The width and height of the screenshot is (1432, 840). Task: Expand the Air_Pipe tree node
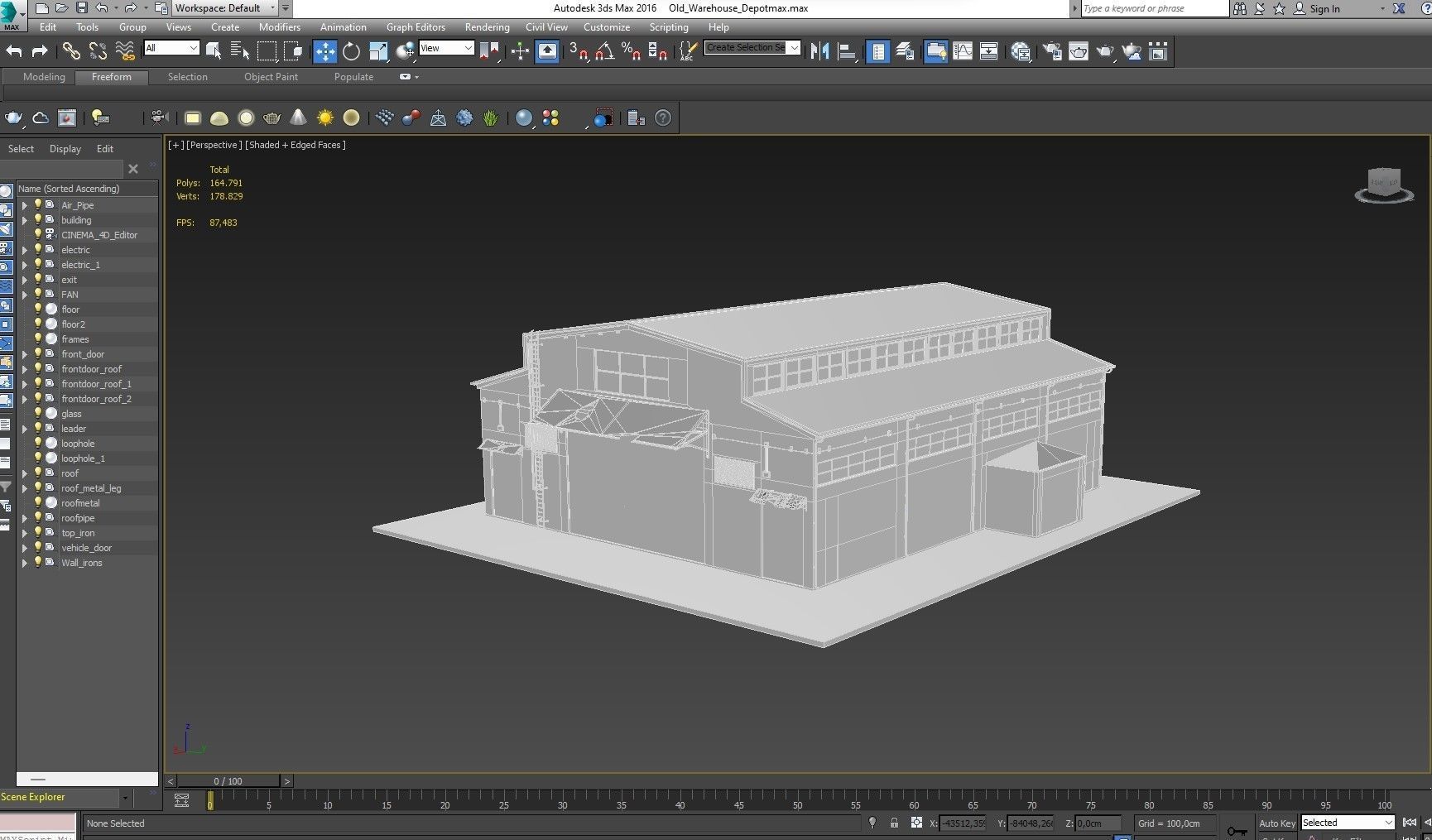click(x=25, y=205)
